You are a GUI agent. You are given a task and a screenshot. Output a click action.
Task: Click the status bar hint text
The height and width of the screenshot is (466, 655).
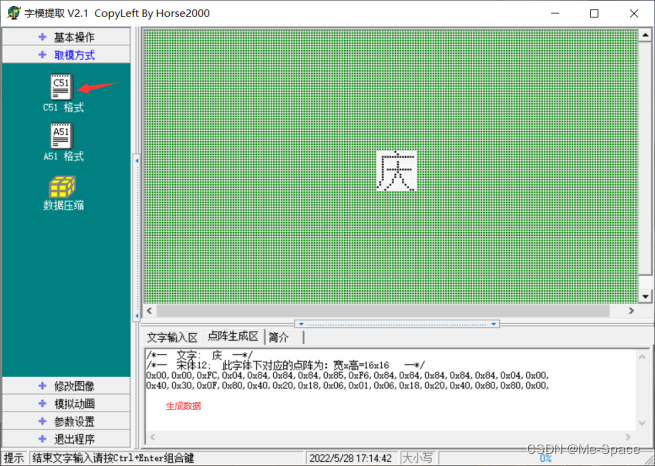click(113, 458)
